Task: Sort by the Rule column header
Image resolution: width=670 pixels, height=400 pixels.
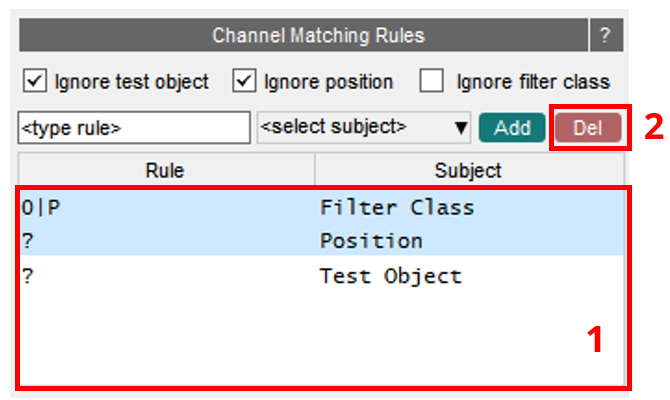Action: click(166, 170)
